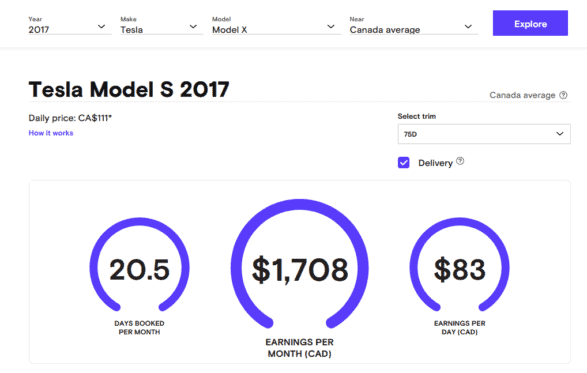Click the Delivery info question mark icon
587x373 pixels.
pos(460,161)
